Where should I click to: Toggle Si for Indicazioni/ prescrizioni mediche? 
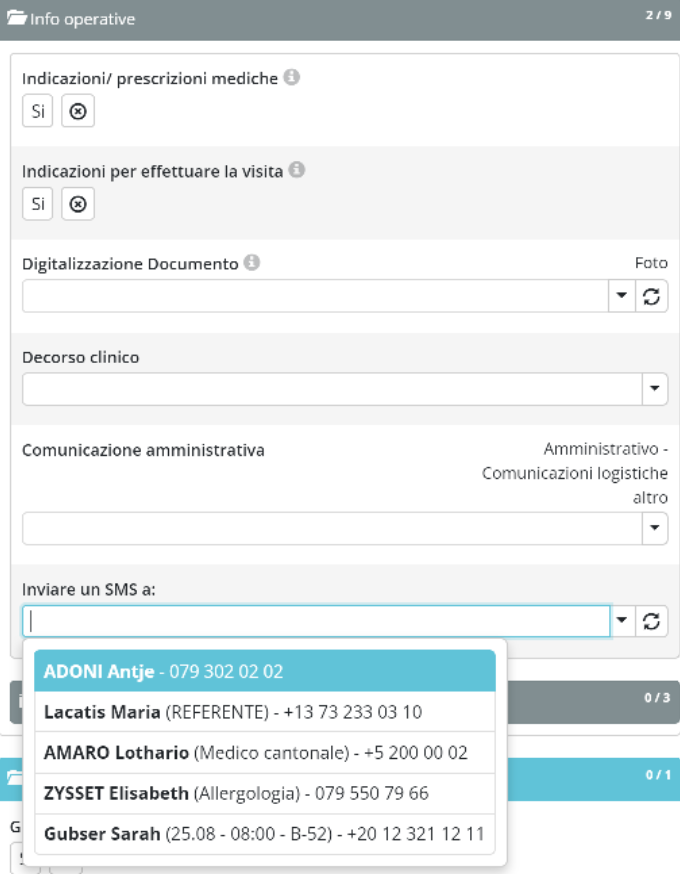click(x=38, y=112)
